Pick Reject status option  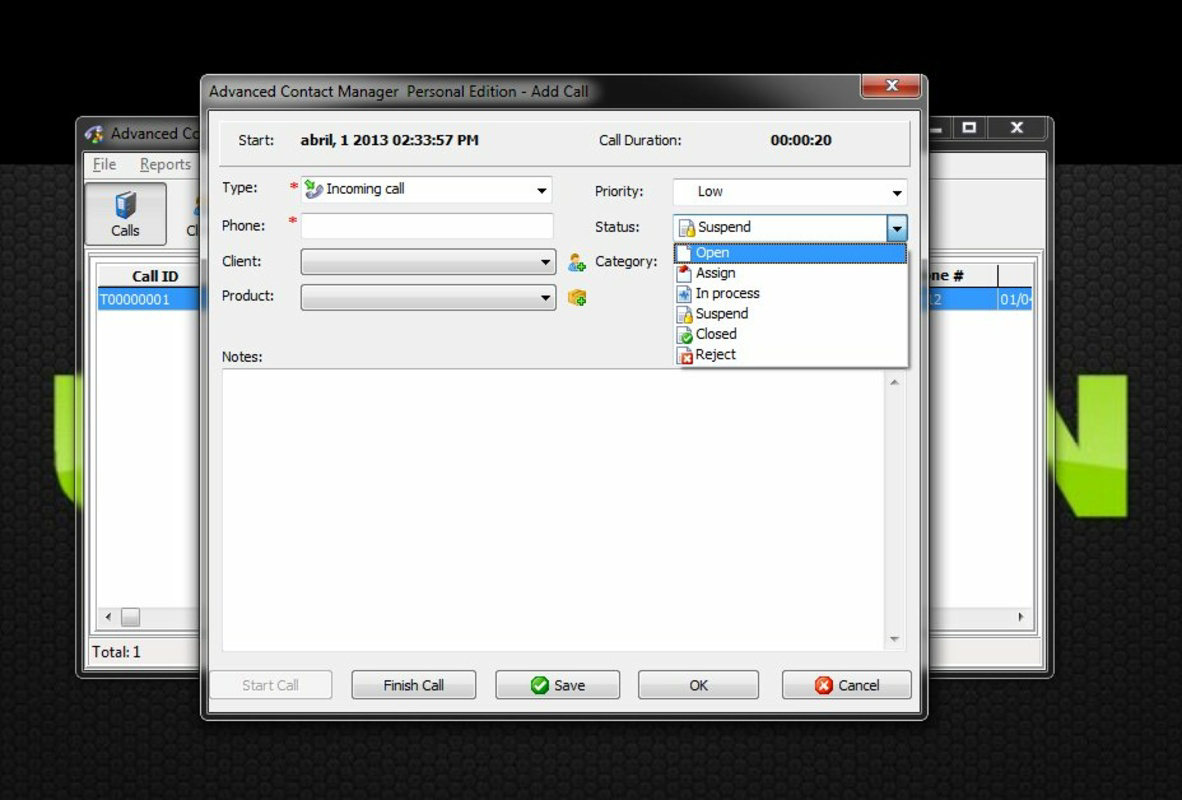click(790, 354)
